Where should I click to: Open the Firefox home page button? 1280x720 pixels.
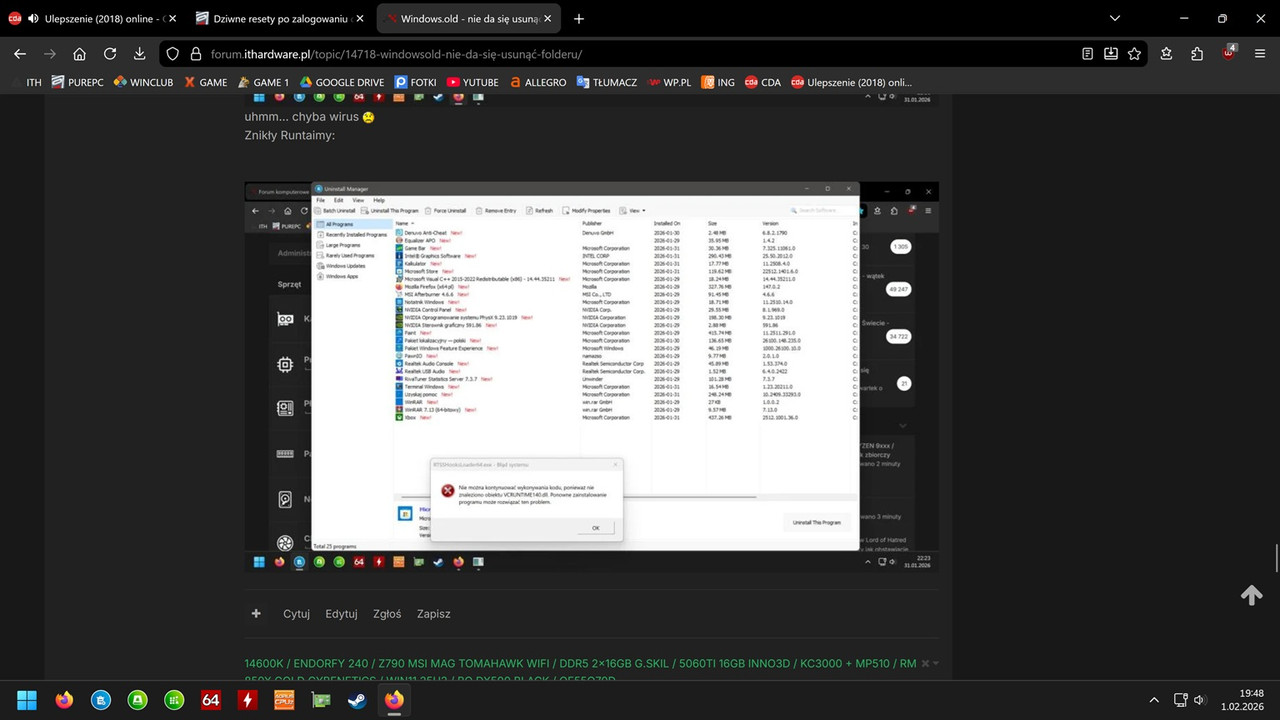pos(80,54)
